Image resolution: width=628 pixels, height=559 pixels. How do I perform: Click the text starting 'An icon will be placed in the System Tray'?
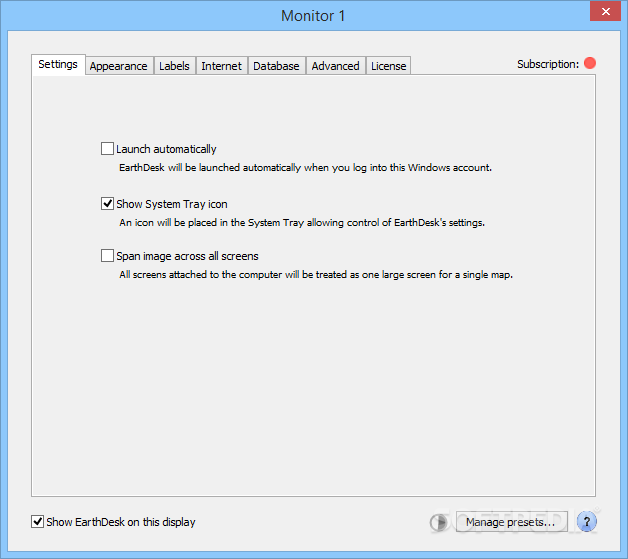tap(302, 222)
